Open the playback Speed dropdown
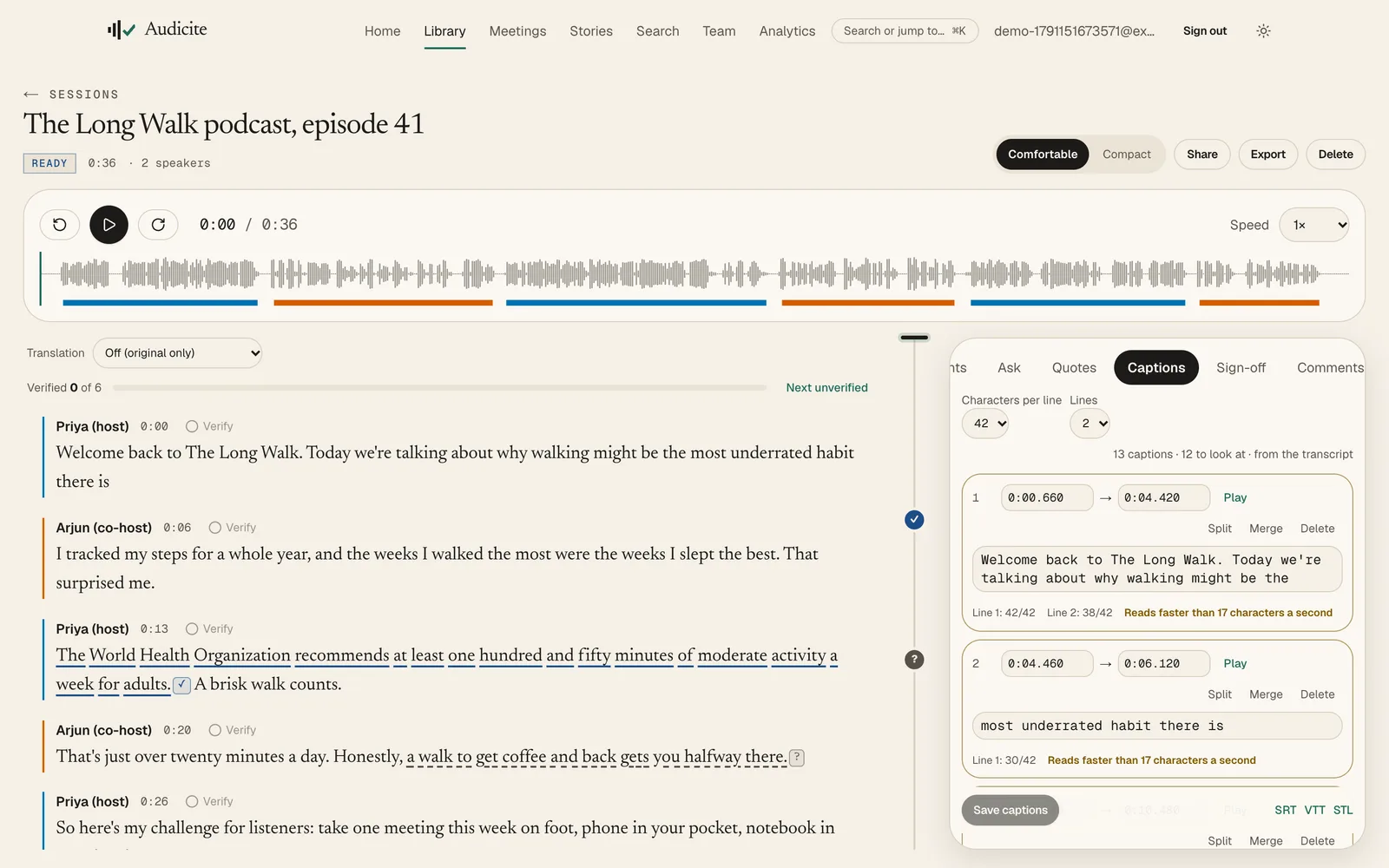The image size is (1389, 868). (x=1314, y=225)
